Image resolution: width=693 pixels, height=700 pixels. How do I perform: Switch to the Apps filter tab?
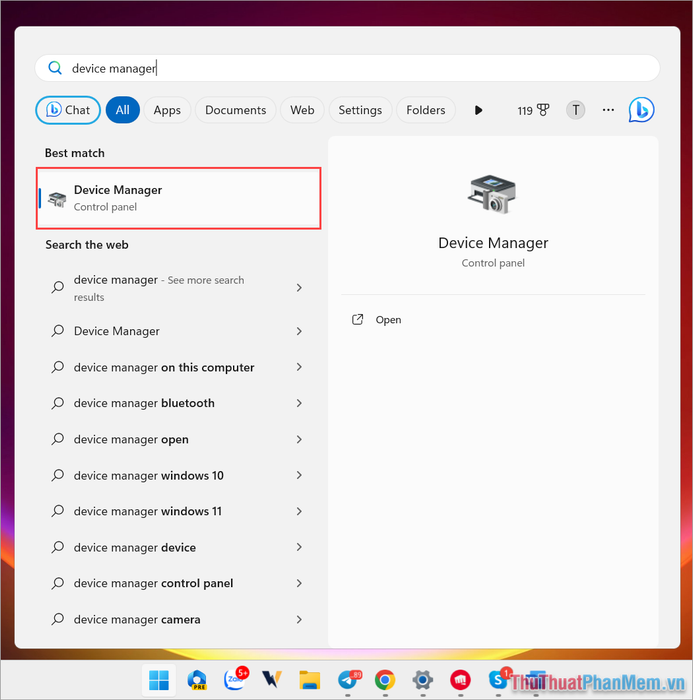167,110
